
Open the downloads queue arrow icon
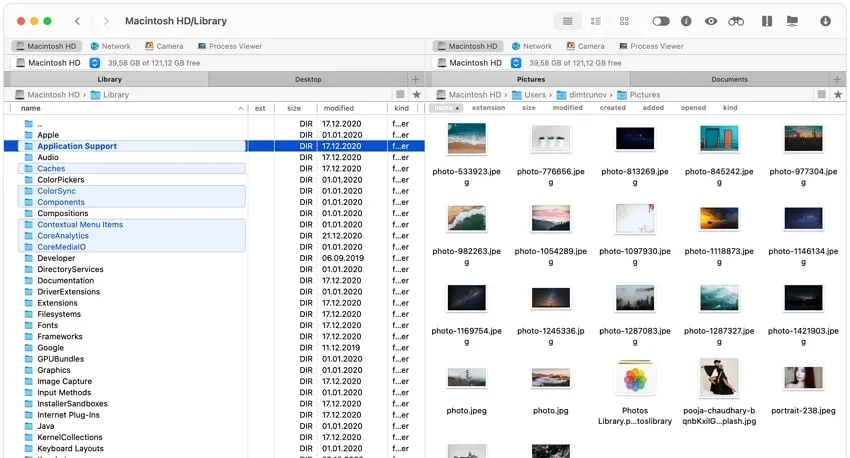[x=825, y=21]
